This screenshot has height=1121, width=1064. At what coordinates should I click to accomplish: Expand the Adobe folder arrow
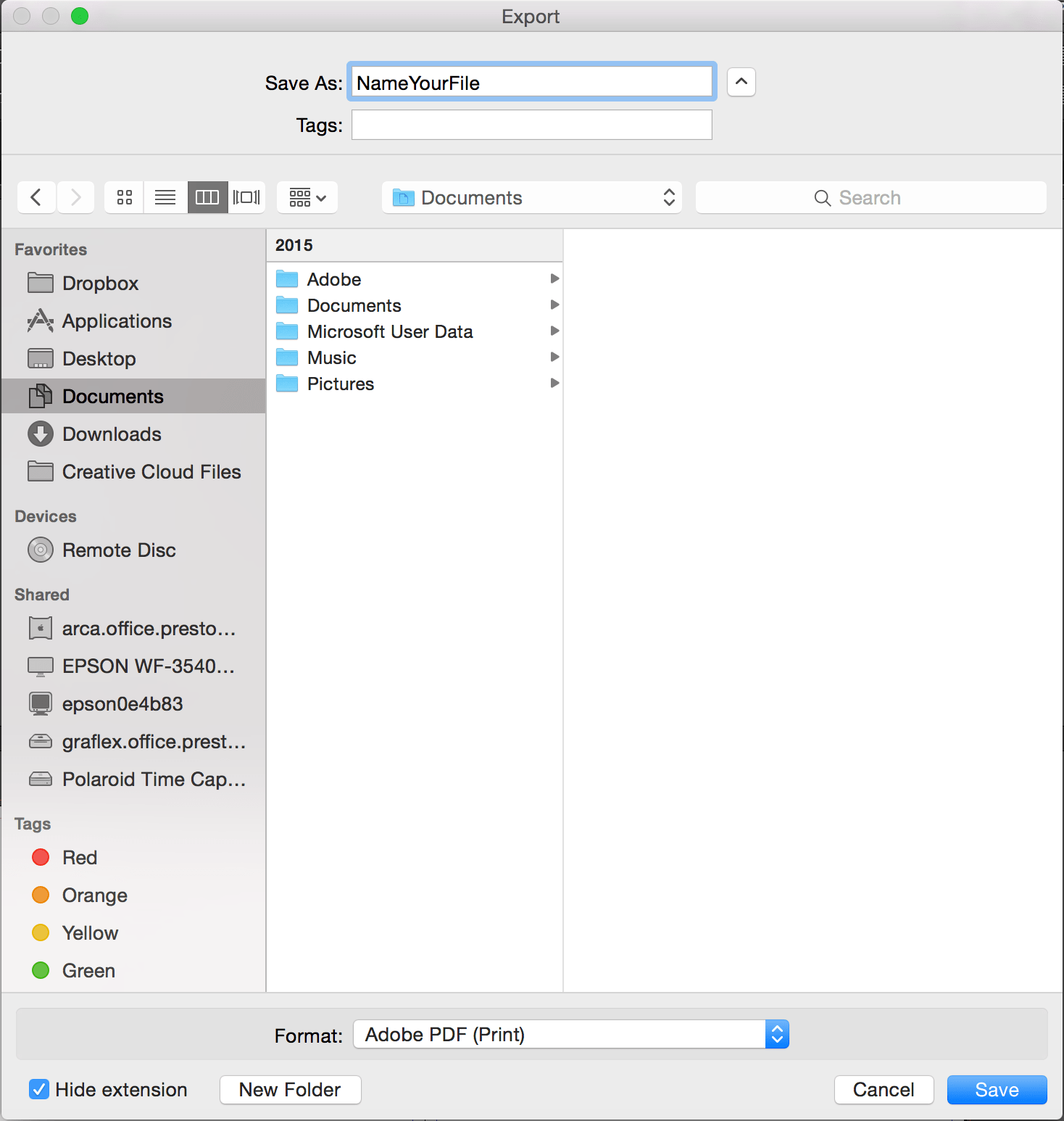click(554, 279)
